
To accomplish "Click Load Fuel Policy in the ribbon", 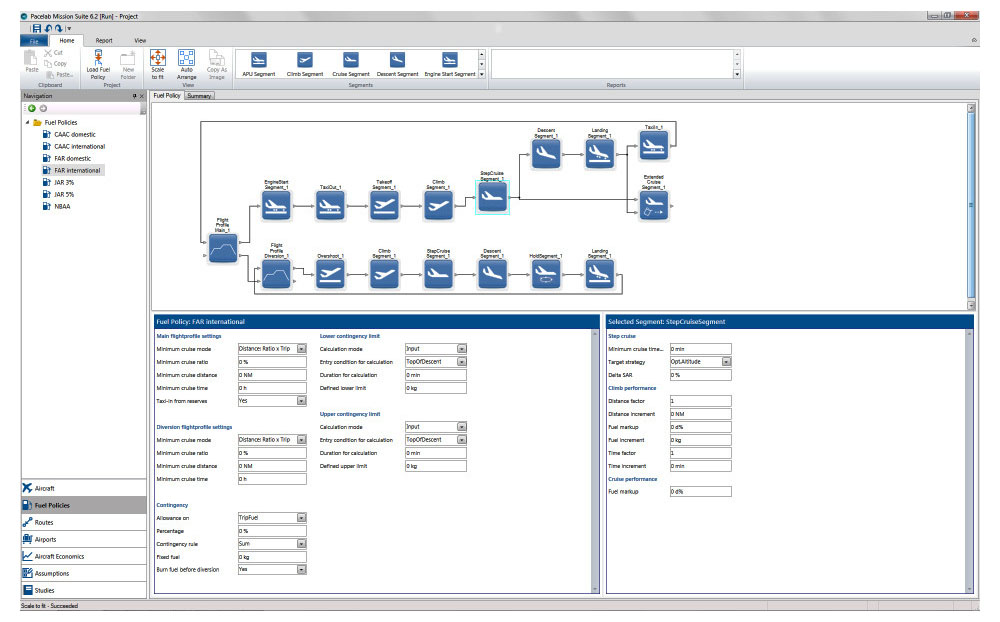I will tap(98, 65).
